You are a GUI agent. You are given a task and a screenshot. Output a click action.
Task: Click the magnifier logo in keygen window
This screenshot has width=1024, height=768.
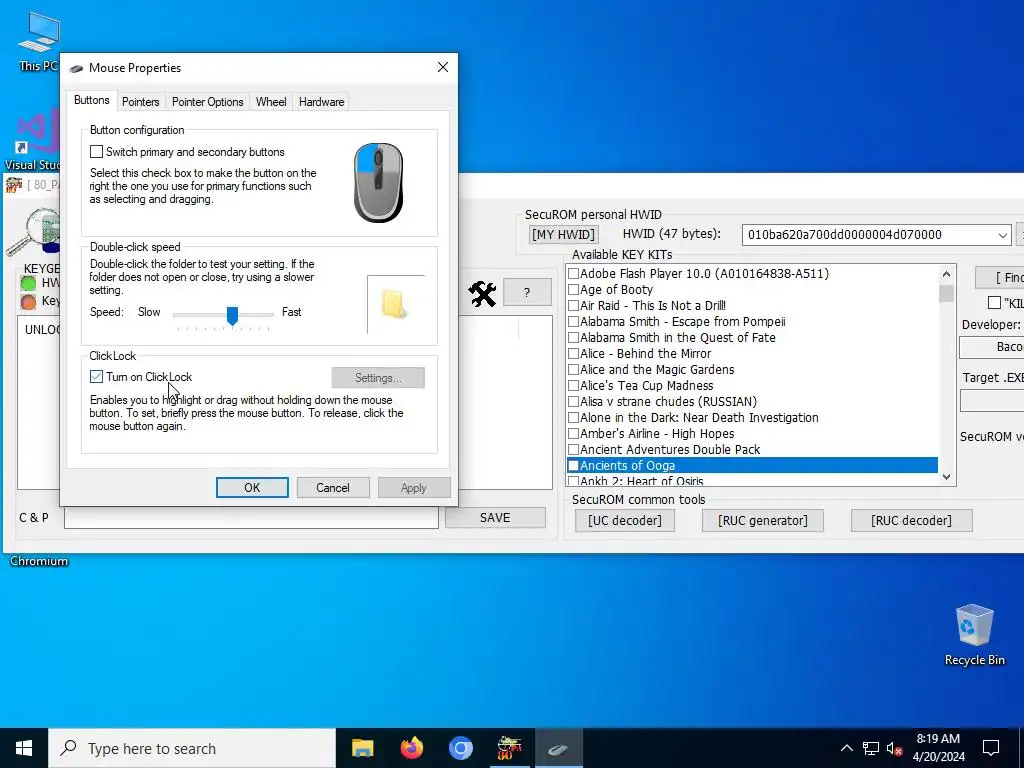(34, 232)
